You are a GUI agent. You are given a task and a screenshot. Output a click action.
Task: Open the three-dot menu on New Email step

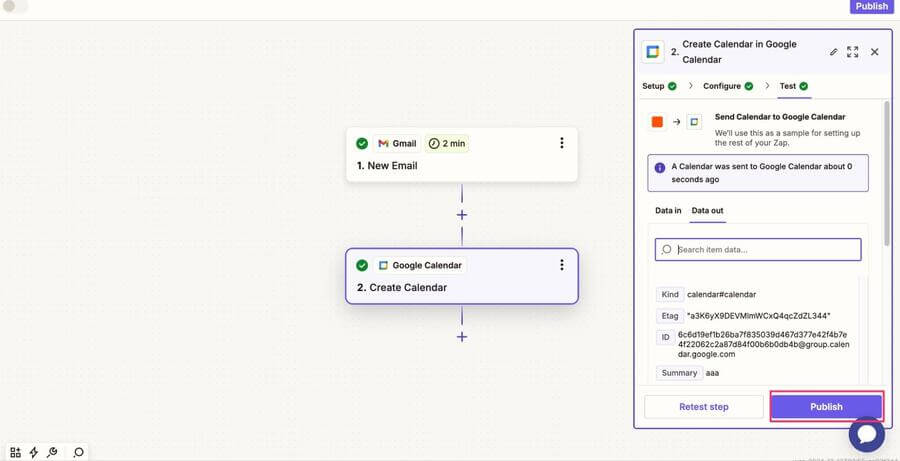coord(561,143)
